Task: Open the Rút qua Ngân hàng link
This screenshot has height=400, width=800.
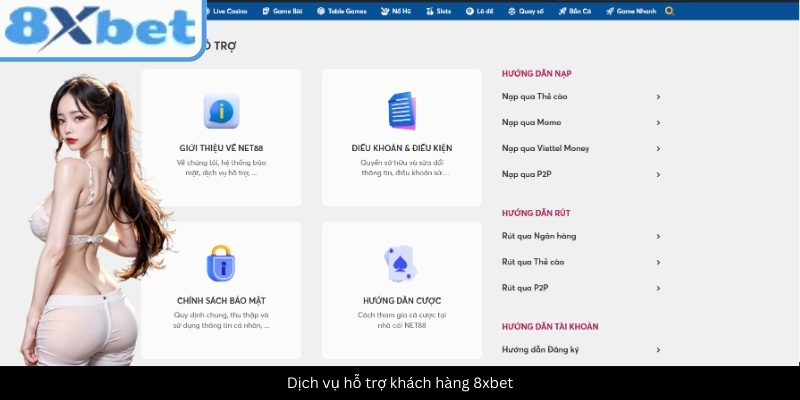Action: (x=539, y=236)
